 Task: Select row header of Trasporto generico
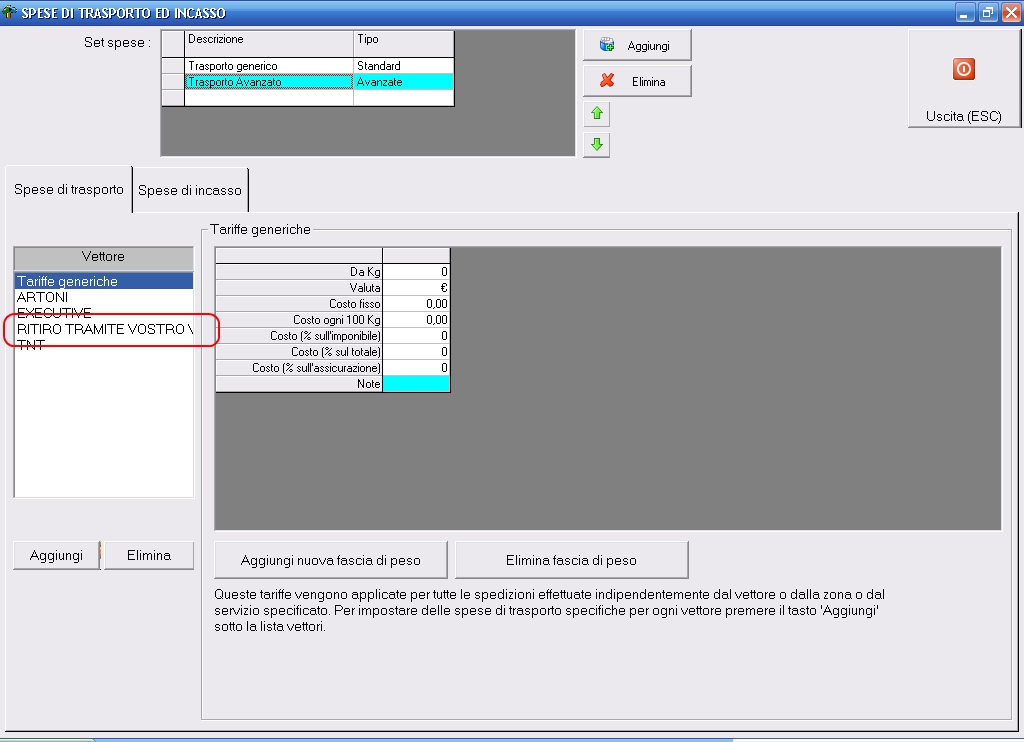click(173, 66)
